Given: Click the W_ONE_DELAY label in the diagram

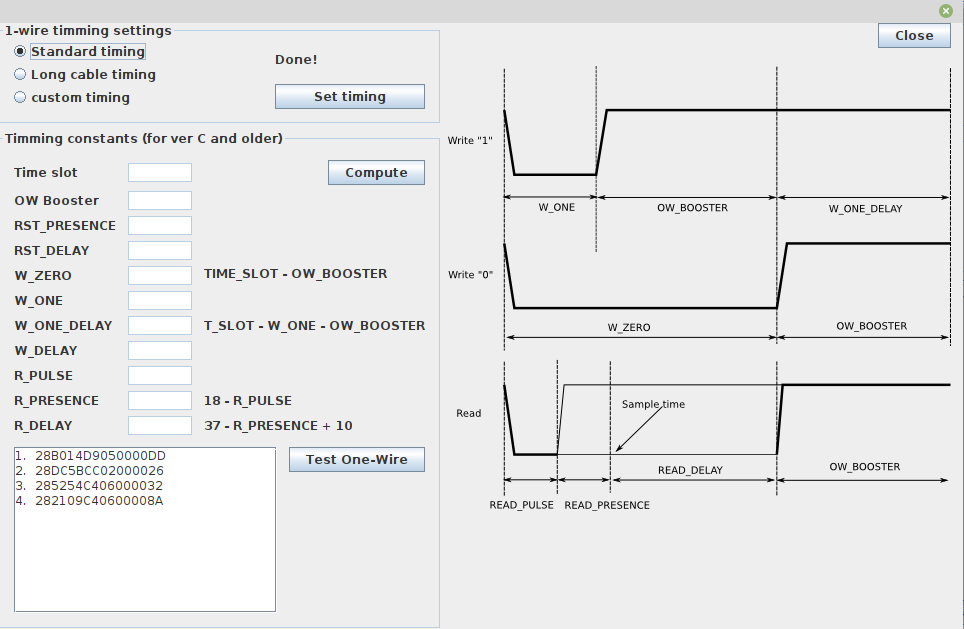Looking at the screenshot, I should (865, 208).
